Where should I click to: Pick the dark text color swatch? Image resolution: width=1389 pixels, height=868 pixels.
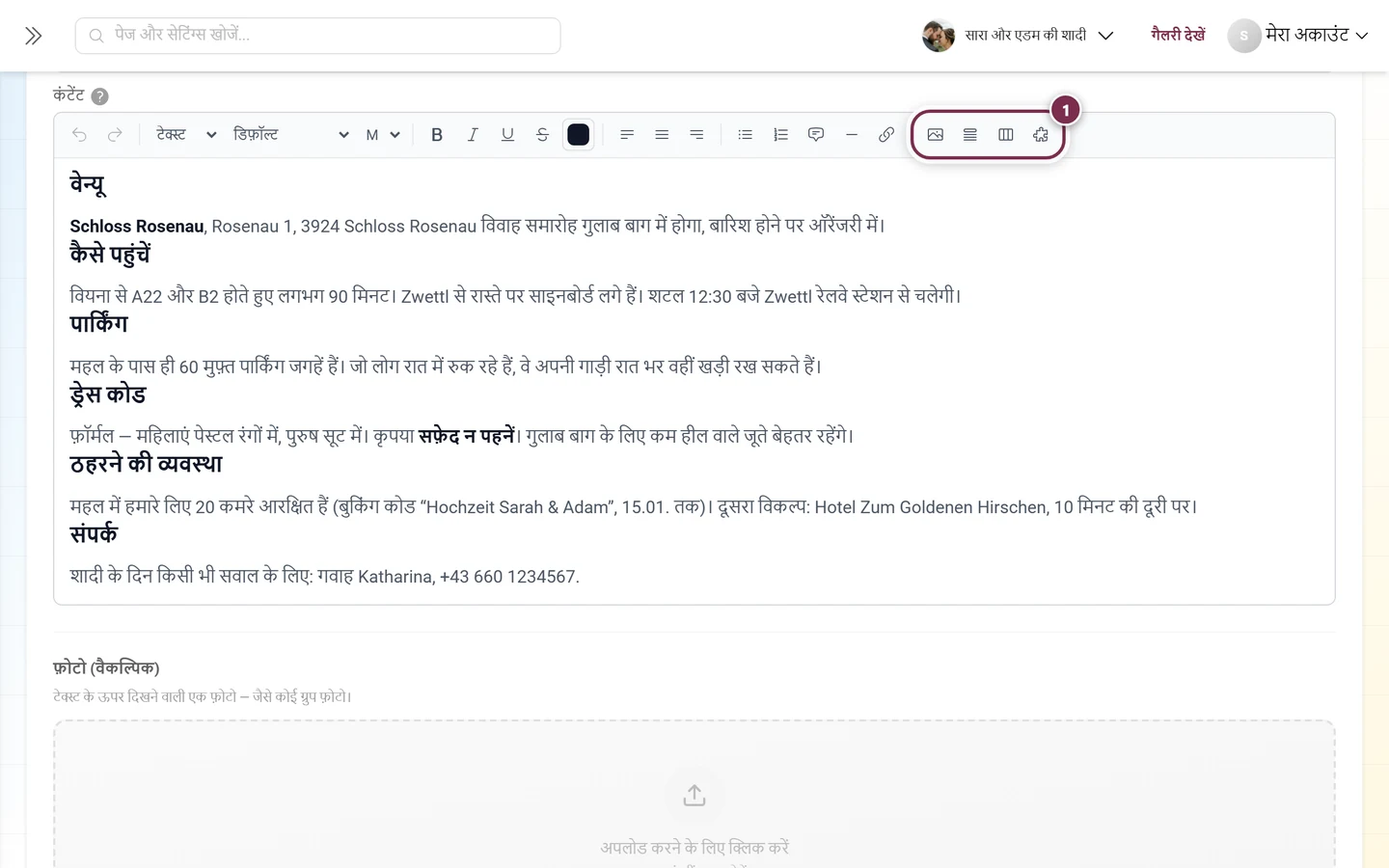click(579, 135)
